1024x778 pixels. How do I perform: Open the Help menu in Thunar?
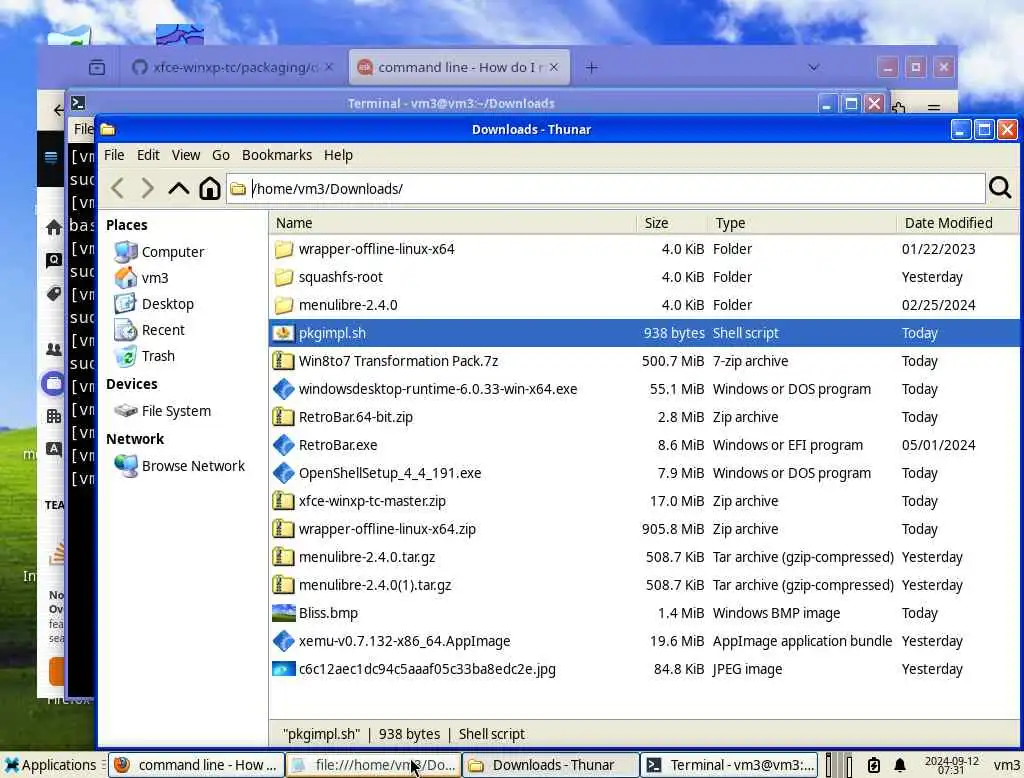click(x=338, y=155)
